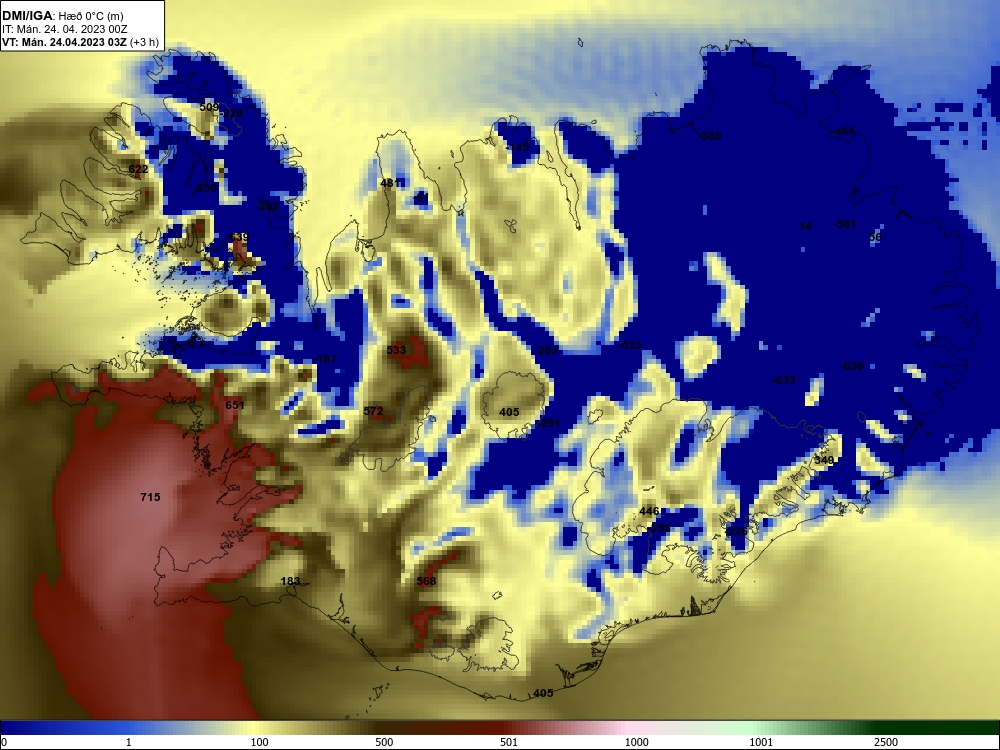Click the 14 value in the blue area

(805, 226)
